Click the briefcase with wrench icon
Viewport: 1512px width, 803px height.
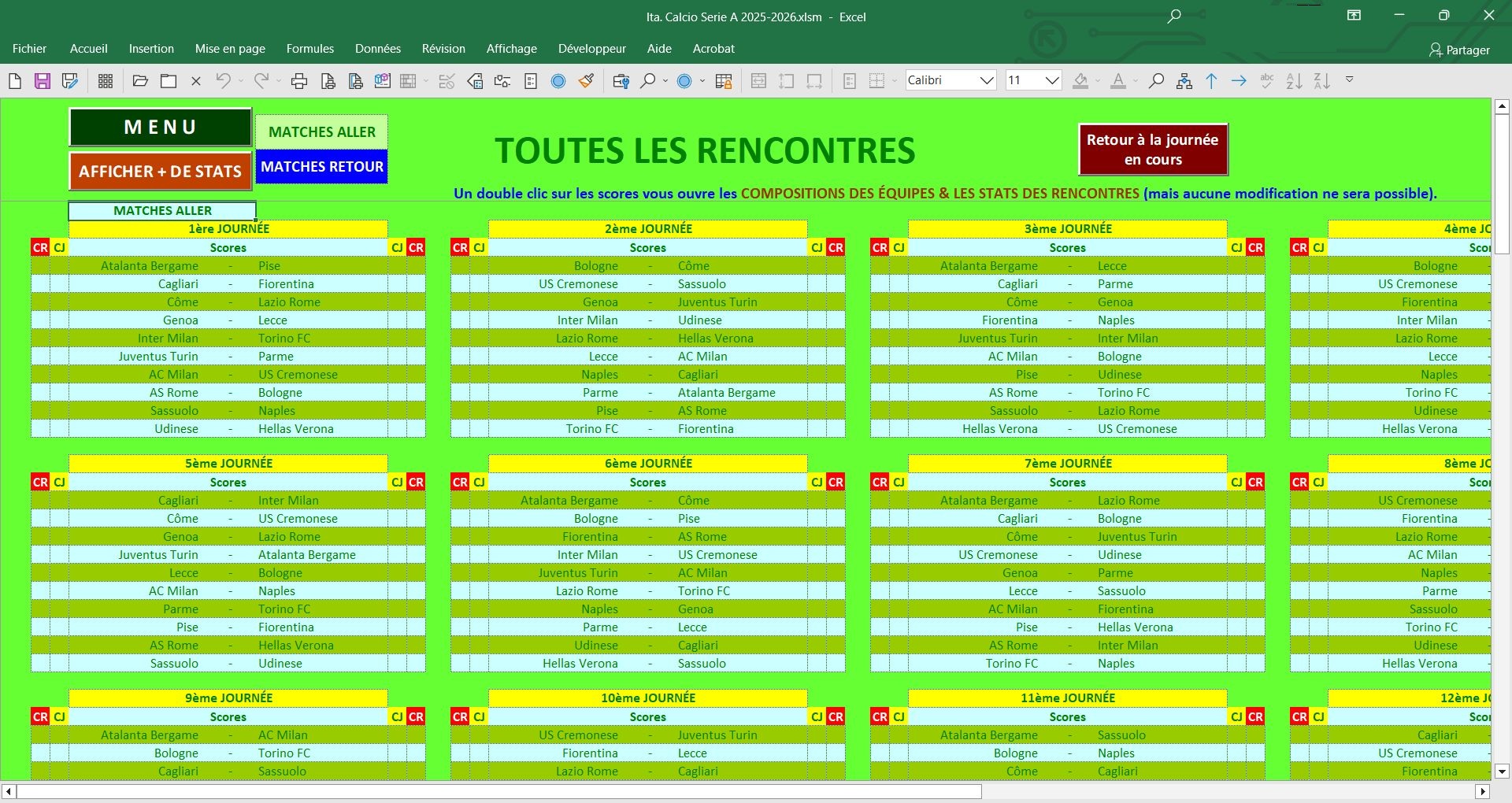(621, 80)
